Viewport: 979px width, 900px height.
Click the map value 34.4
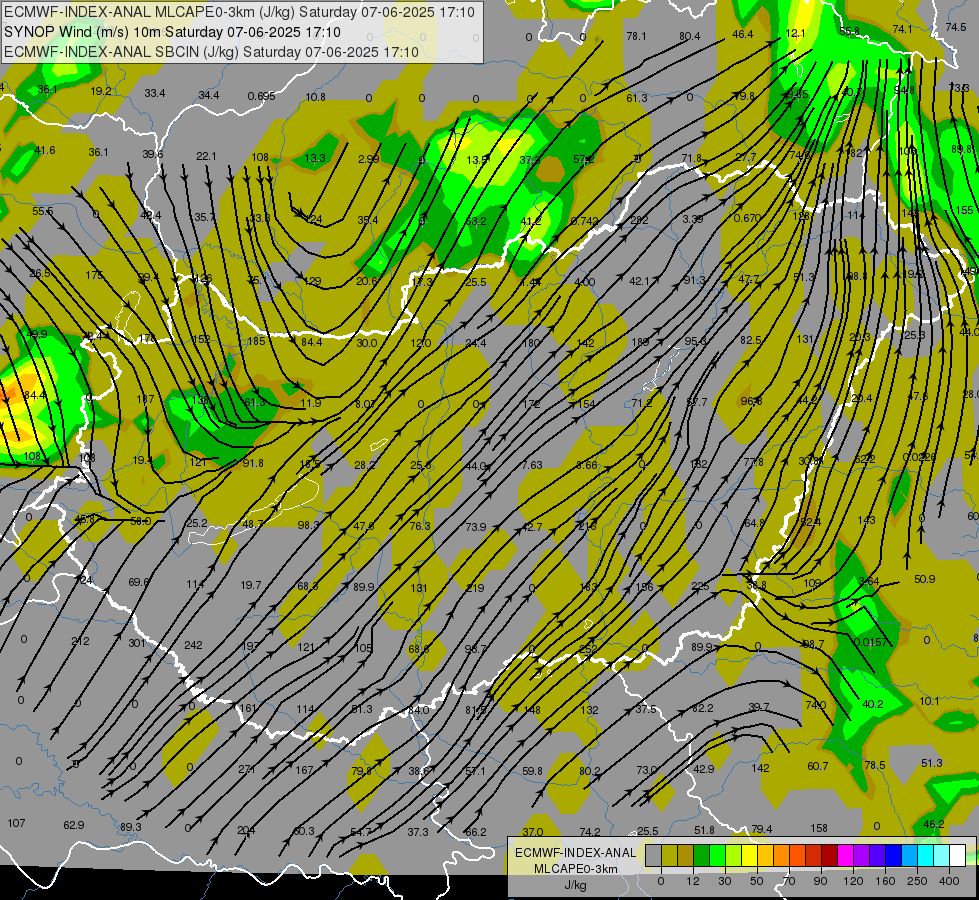tap(209, 95)
